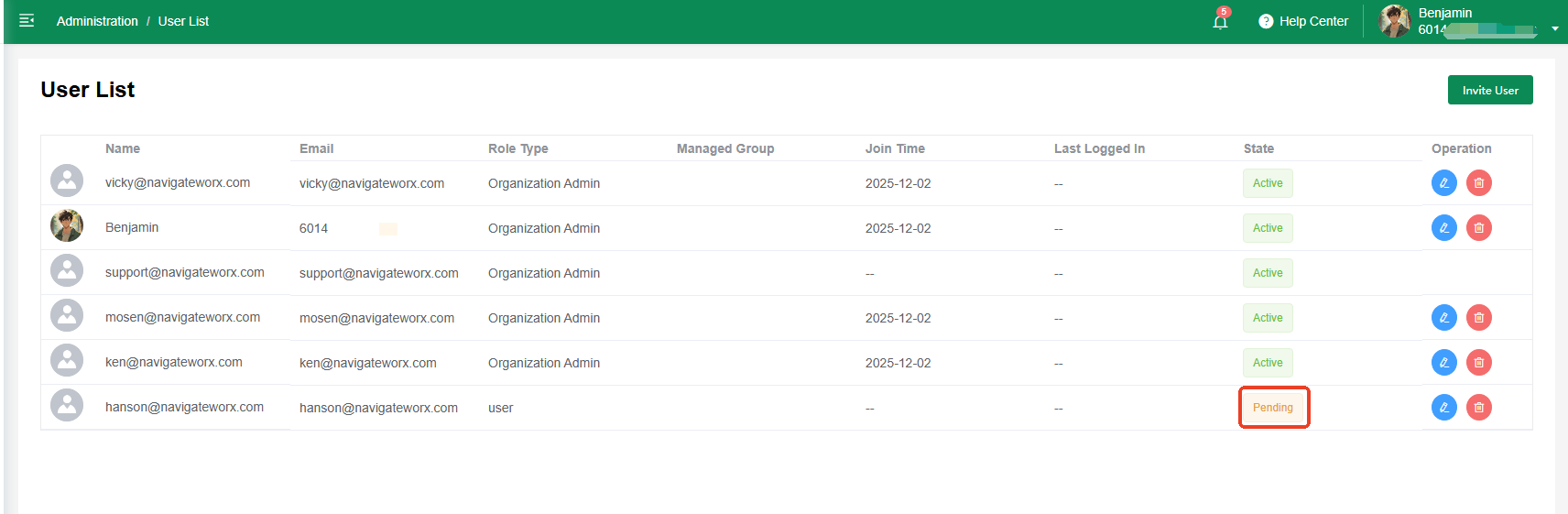This screenshot has width=1568, height=514.
Task: Edit the Benjamin user row
Action: tap(1443, 228)
